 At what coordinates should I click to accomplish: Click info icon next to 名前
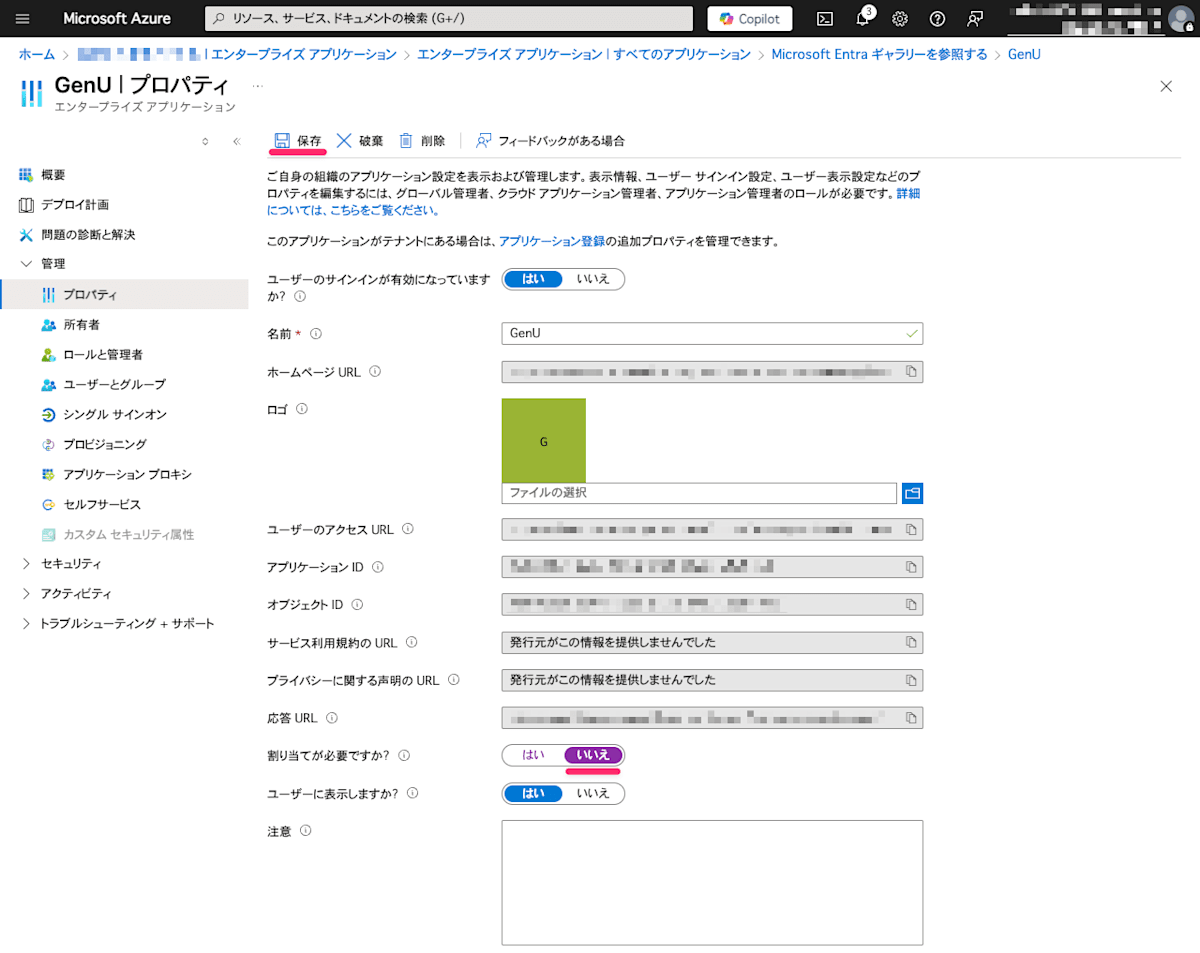[318, 334]
